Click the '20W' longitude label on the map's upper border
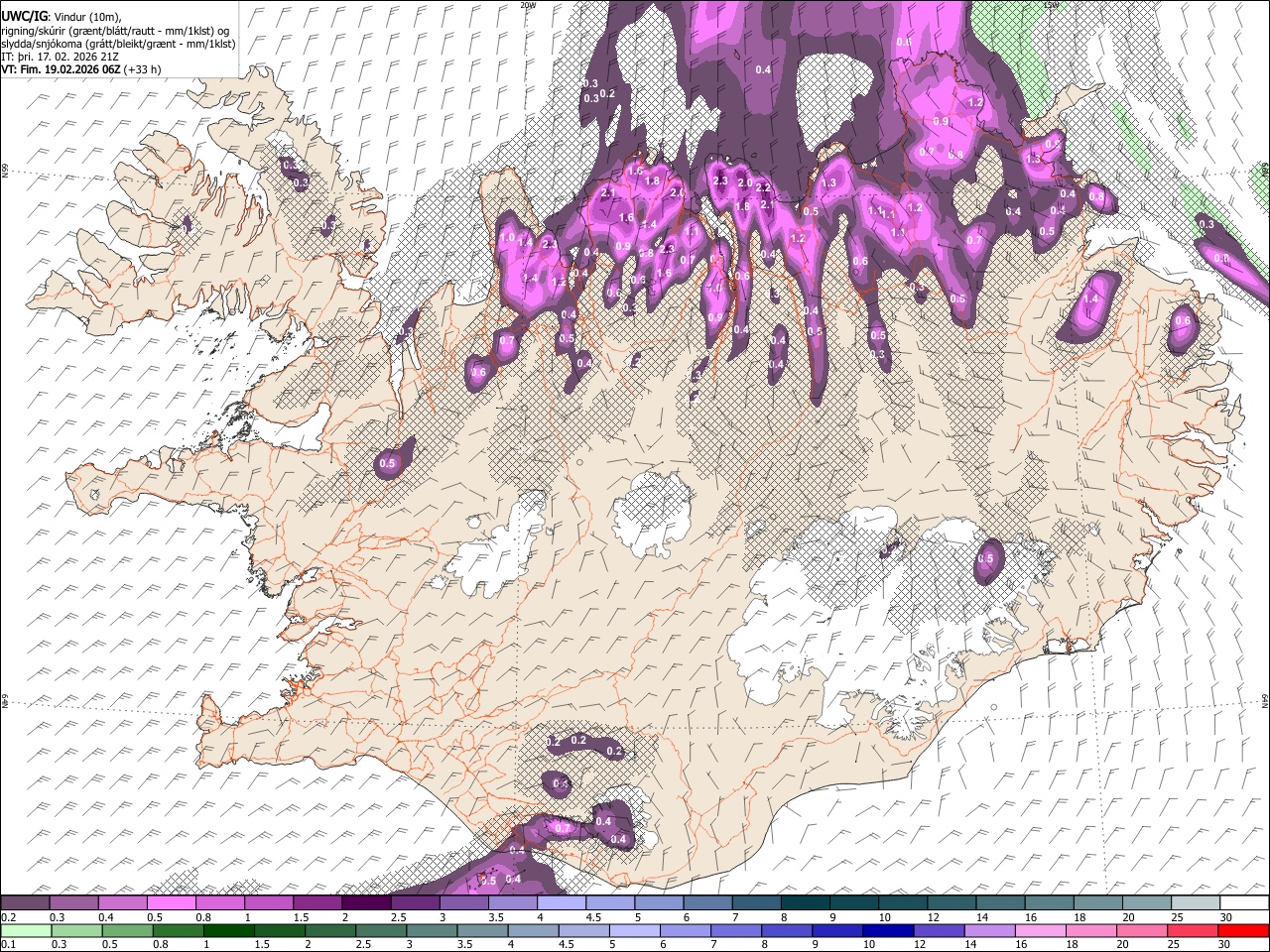Screen dimensions: 1270x952 [528, 5]
